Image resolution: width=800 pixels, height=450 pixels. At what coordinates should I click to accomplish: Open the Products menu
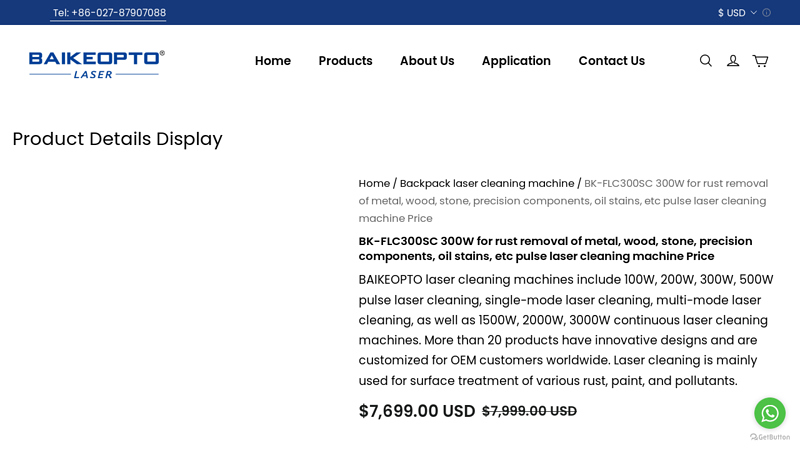pos(345,61)
